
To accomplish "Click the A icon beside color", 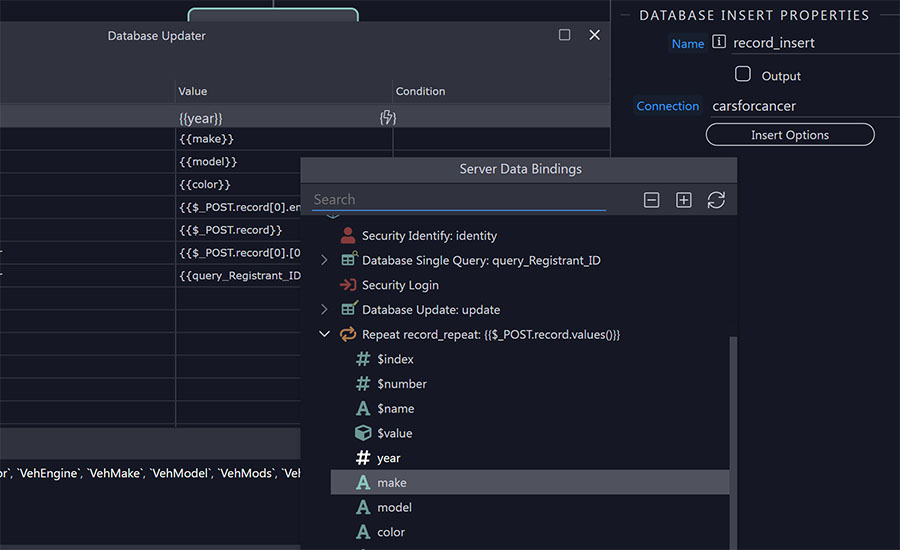I will 363,532.
